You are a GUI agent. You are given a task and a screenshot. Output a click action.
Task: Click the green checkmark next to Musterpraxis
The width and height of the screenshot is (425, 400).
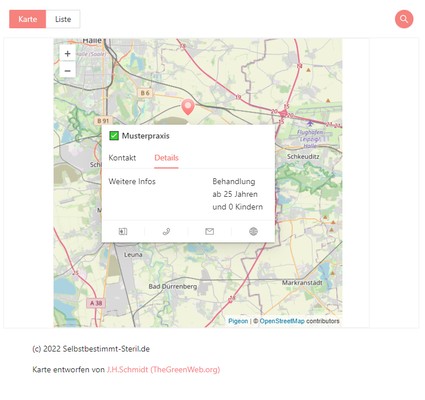coord(114,136)
